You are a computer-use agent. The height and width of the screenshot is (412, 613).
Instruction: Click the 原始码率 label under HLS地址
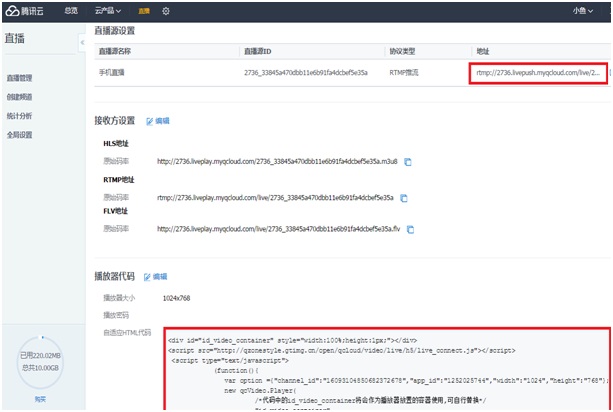116,161
